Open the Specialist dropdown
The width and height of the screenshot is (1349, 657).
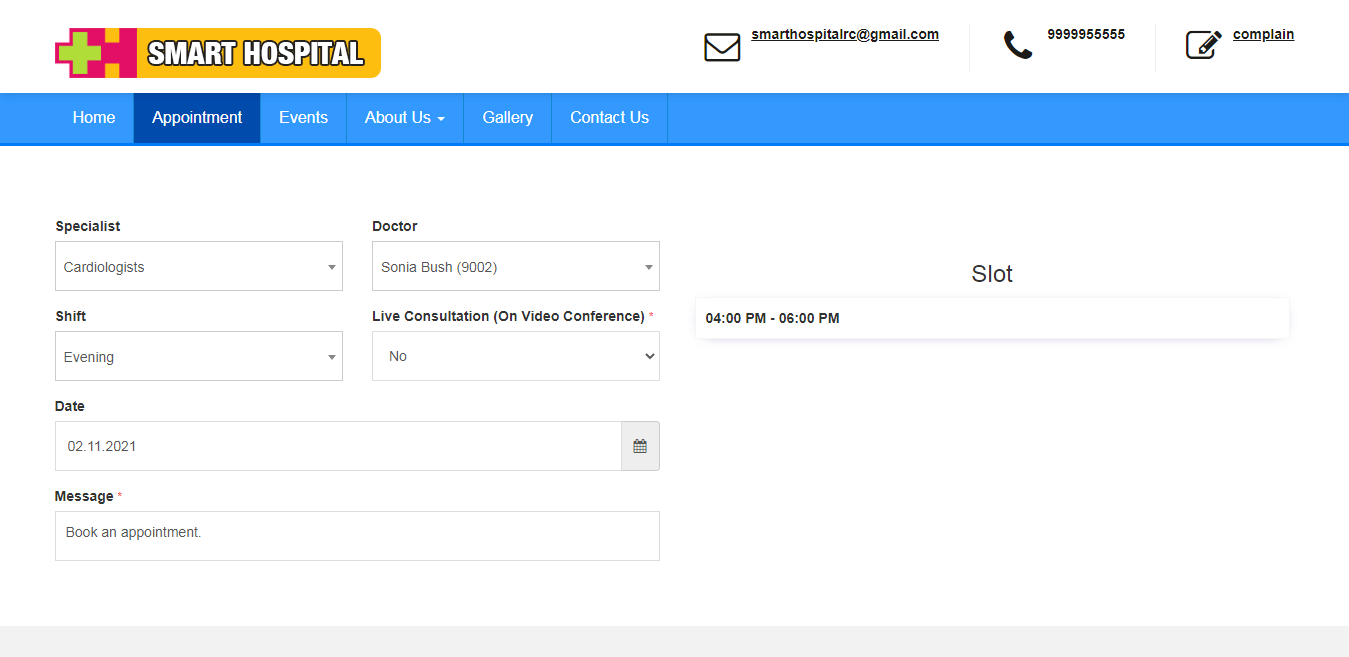click(x=198, y=267)
